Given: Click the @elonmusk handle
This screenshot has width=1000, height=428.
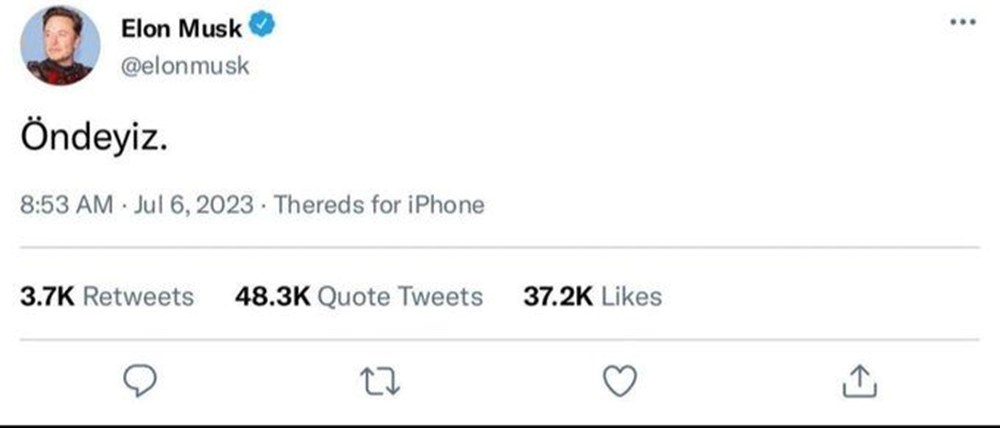Looking at the screenshot, I should click(185, 66).
